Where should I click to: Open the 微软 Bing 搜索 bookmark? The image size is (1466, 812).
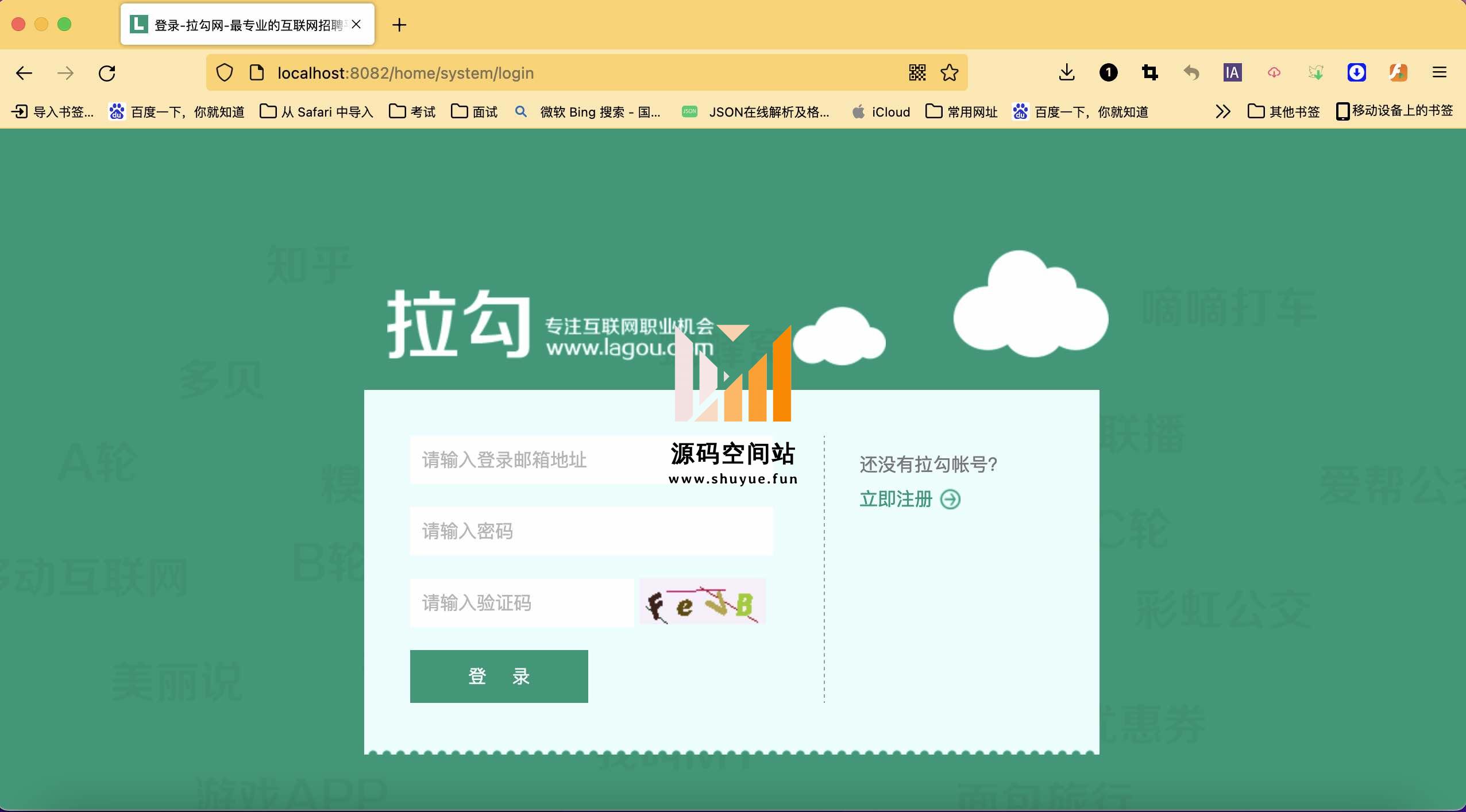(x=588, y=111)
